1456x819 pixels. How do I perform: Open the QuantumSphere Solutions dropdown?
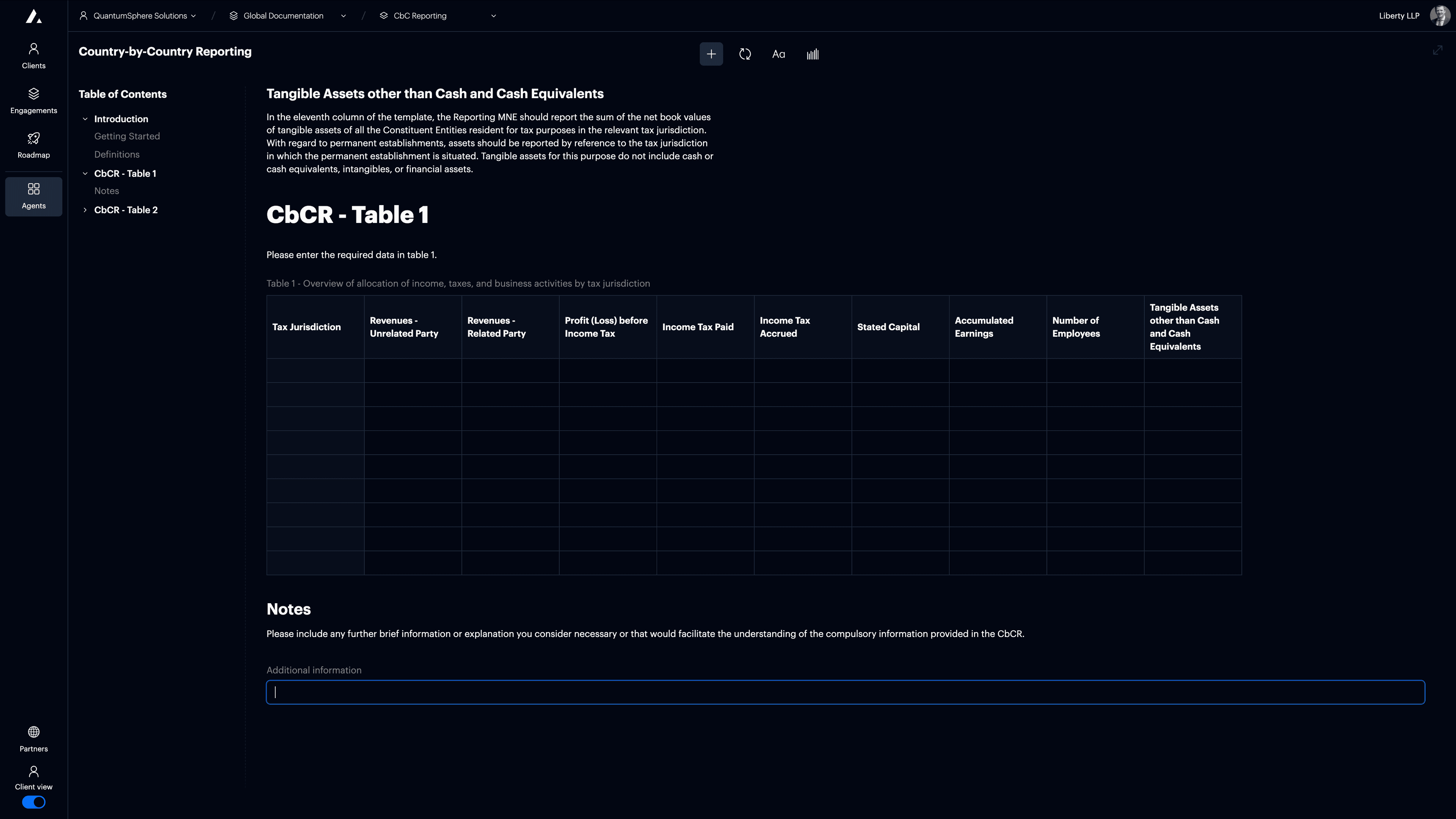pyautogui.click(x=194, y=16)
